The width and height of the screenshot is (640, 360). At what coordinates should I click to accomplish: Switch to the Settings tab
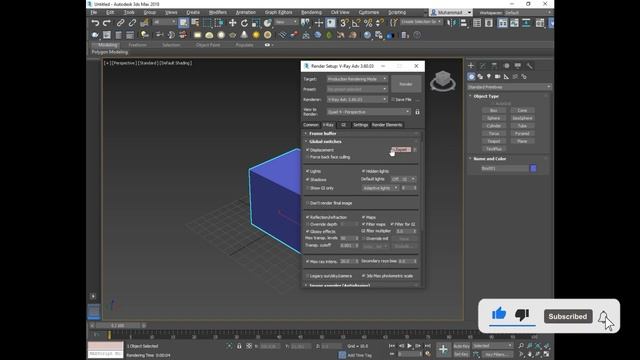(x=360, y=125)
